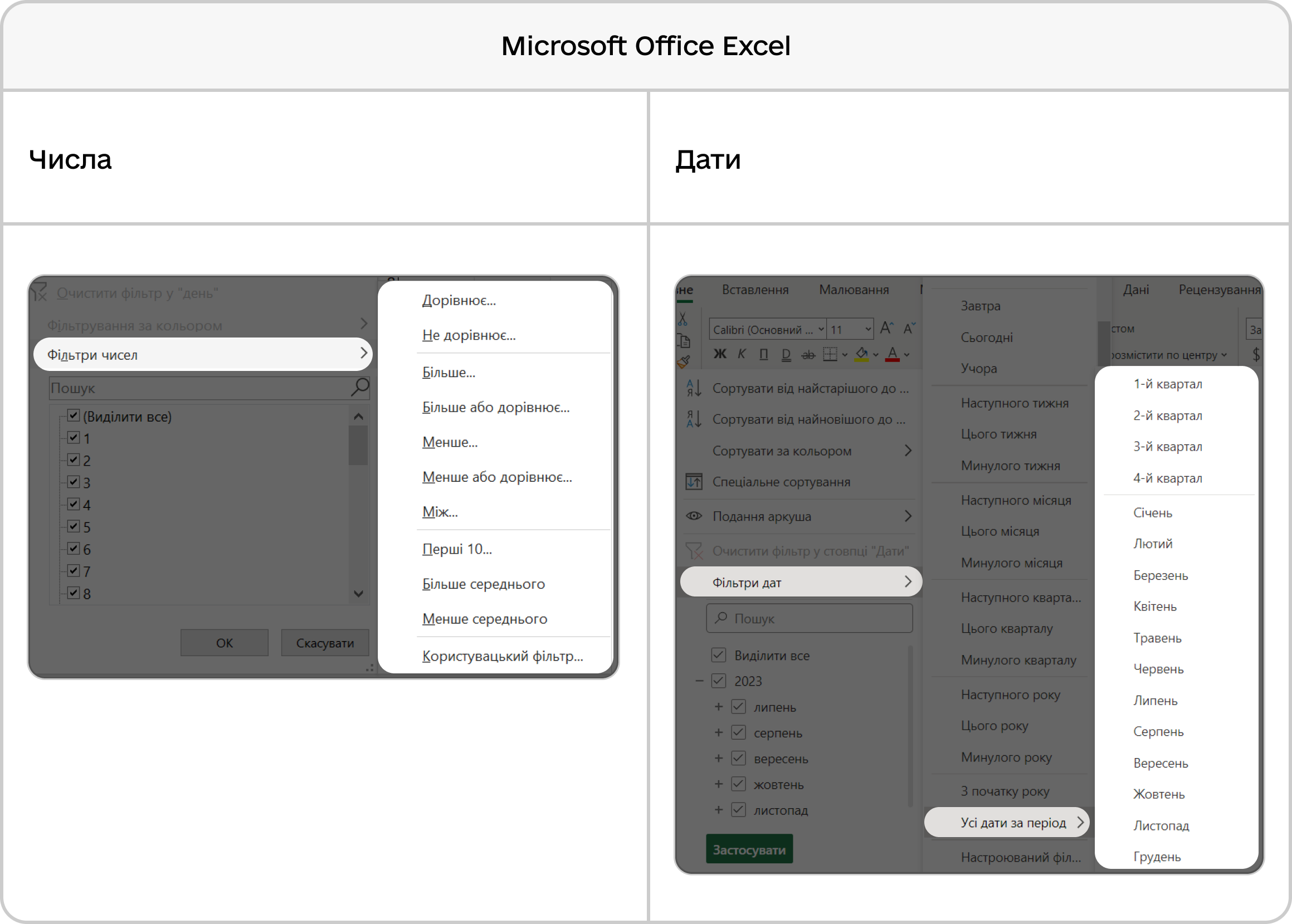Switch to the Вставлення ribbon tab
Viewport: 1292px width, 924px height.
pos(755,290)
